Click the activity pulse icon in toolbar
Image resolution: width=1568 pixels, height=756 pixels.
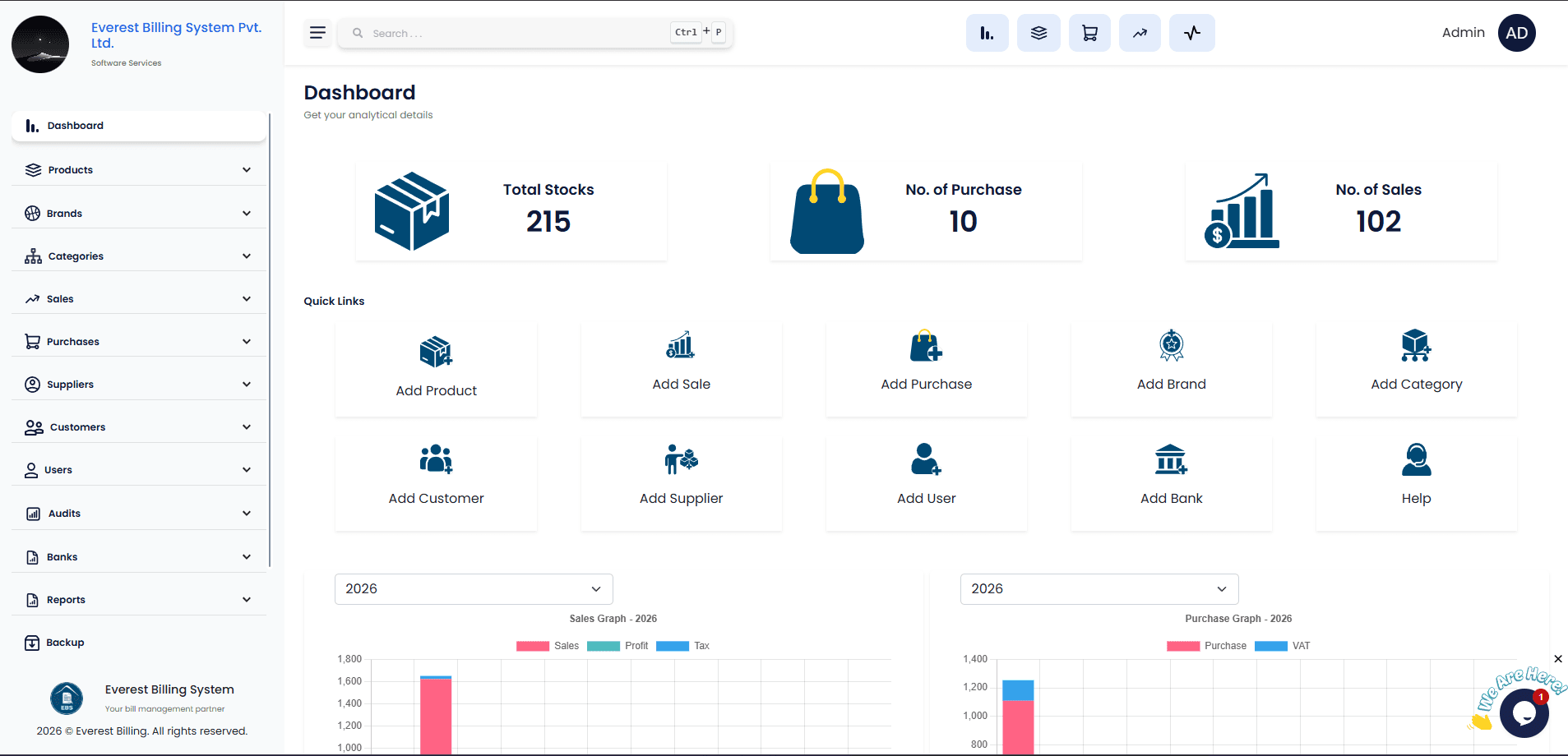pos(1192,33)
